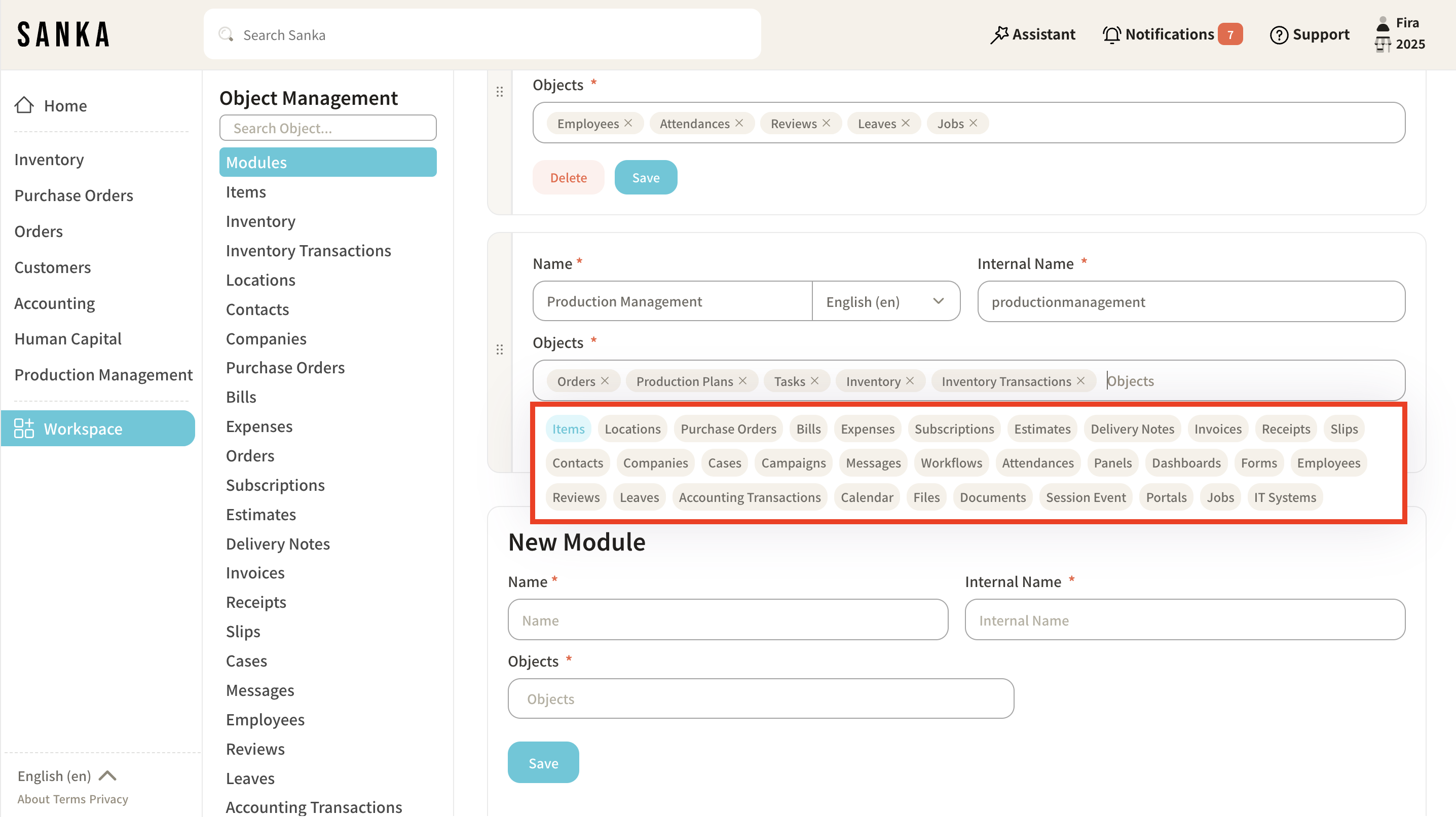Remove the Tasks object tag
1456x817 pixels.
(x=814, y=381)
